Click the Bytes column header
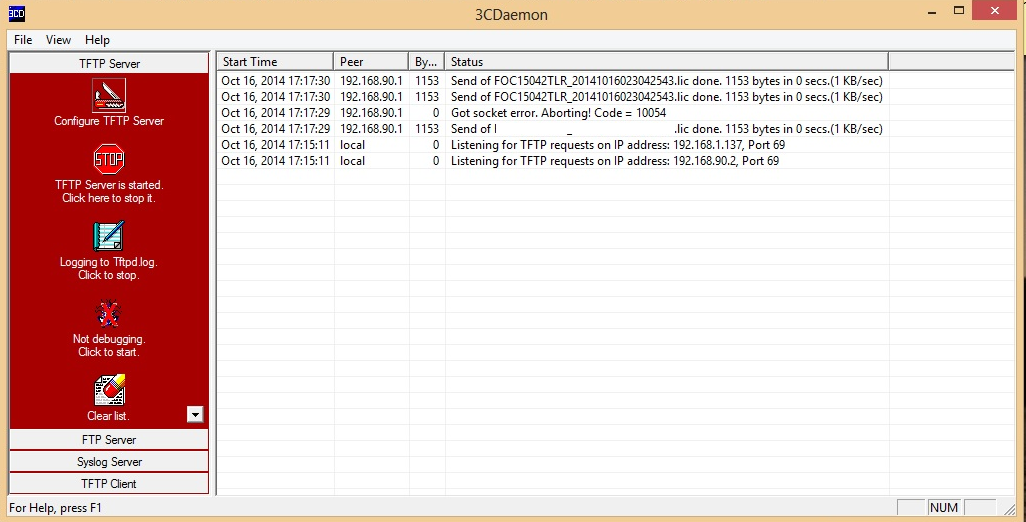The height and width of the screenshot is (522, 1026). (x=427, y=61)
